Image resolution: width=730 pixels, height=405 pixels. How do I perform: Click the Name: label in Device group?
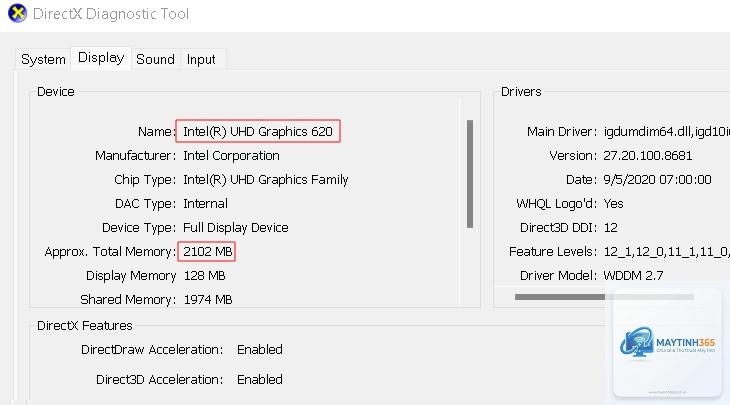[x=157, y=132]
